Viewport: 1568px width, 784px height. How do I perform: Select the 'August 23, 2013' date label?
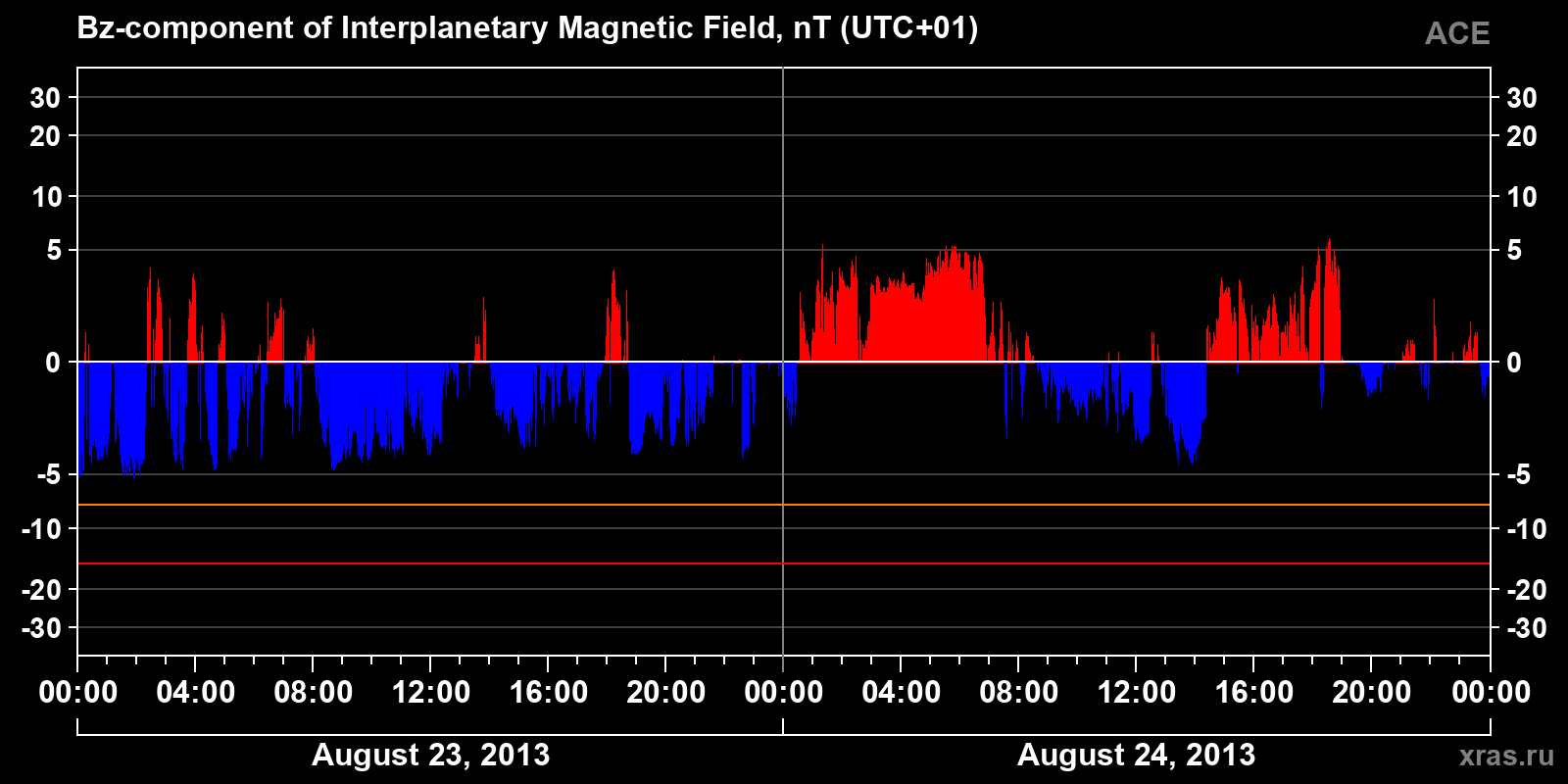pyautogui.click(x=430, y=755)
